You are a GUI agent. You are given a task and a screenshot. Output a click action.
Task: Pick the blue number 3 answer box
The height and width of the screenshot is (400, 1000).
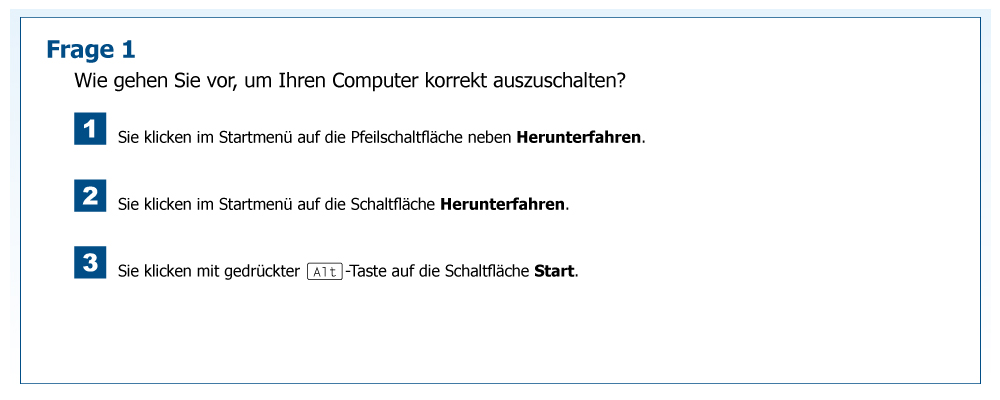pyautogui.click(x=90, y=263)
